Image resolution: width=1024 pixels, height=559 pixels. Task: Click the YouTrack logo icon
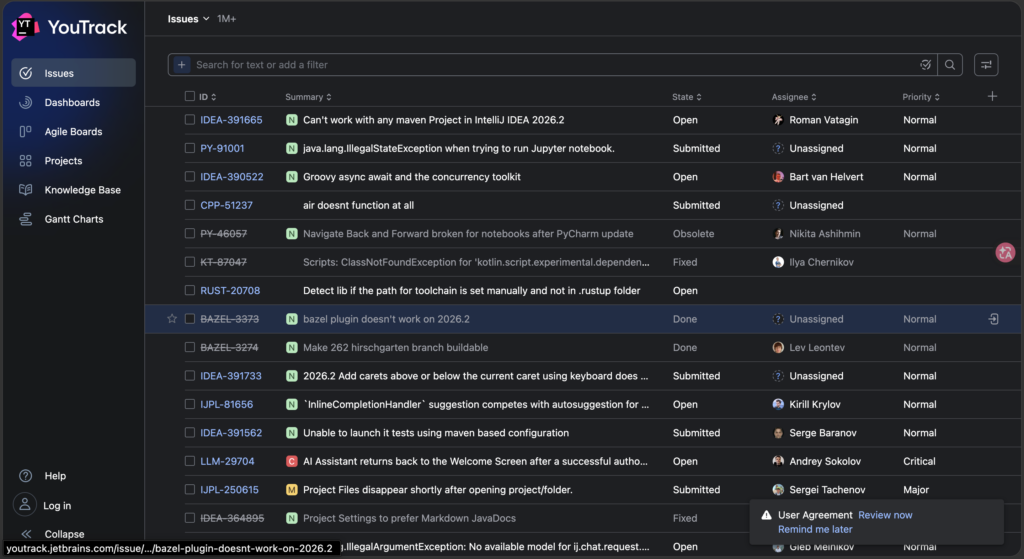(25, 27)
